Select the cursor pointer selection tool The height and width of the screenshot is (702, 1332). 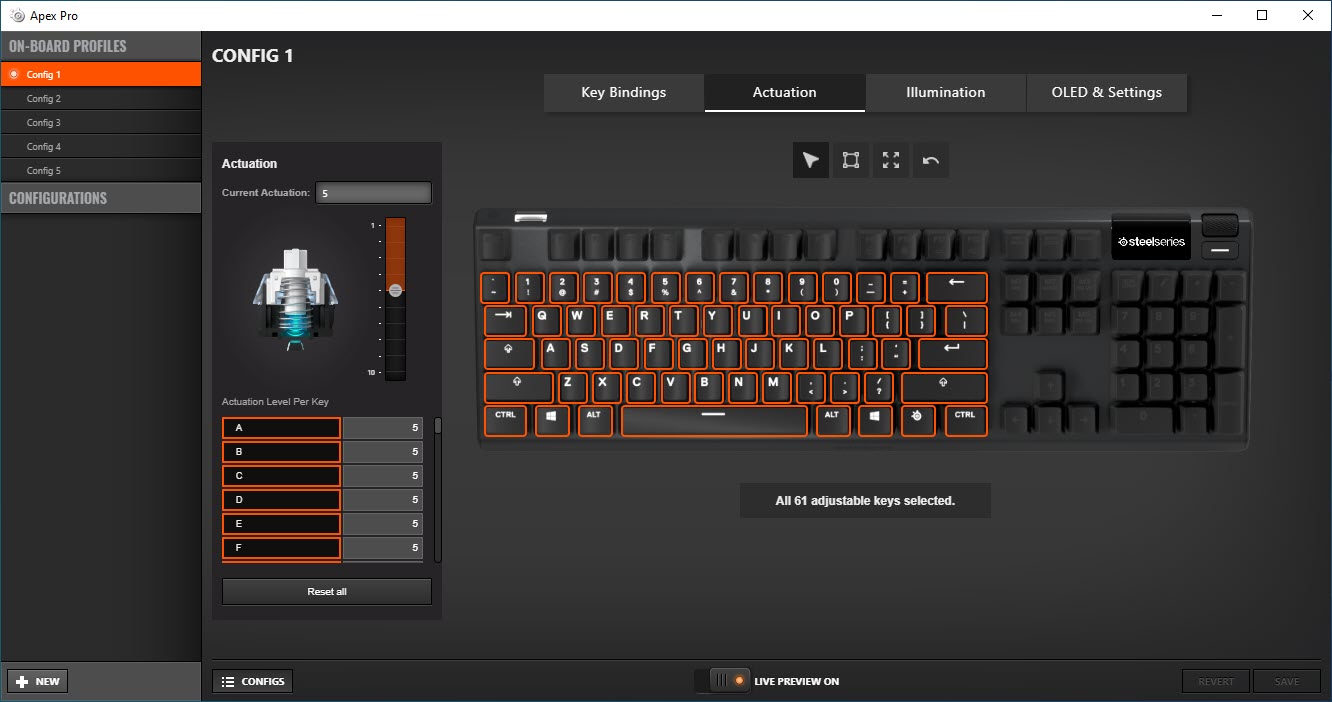click(811, 160)
